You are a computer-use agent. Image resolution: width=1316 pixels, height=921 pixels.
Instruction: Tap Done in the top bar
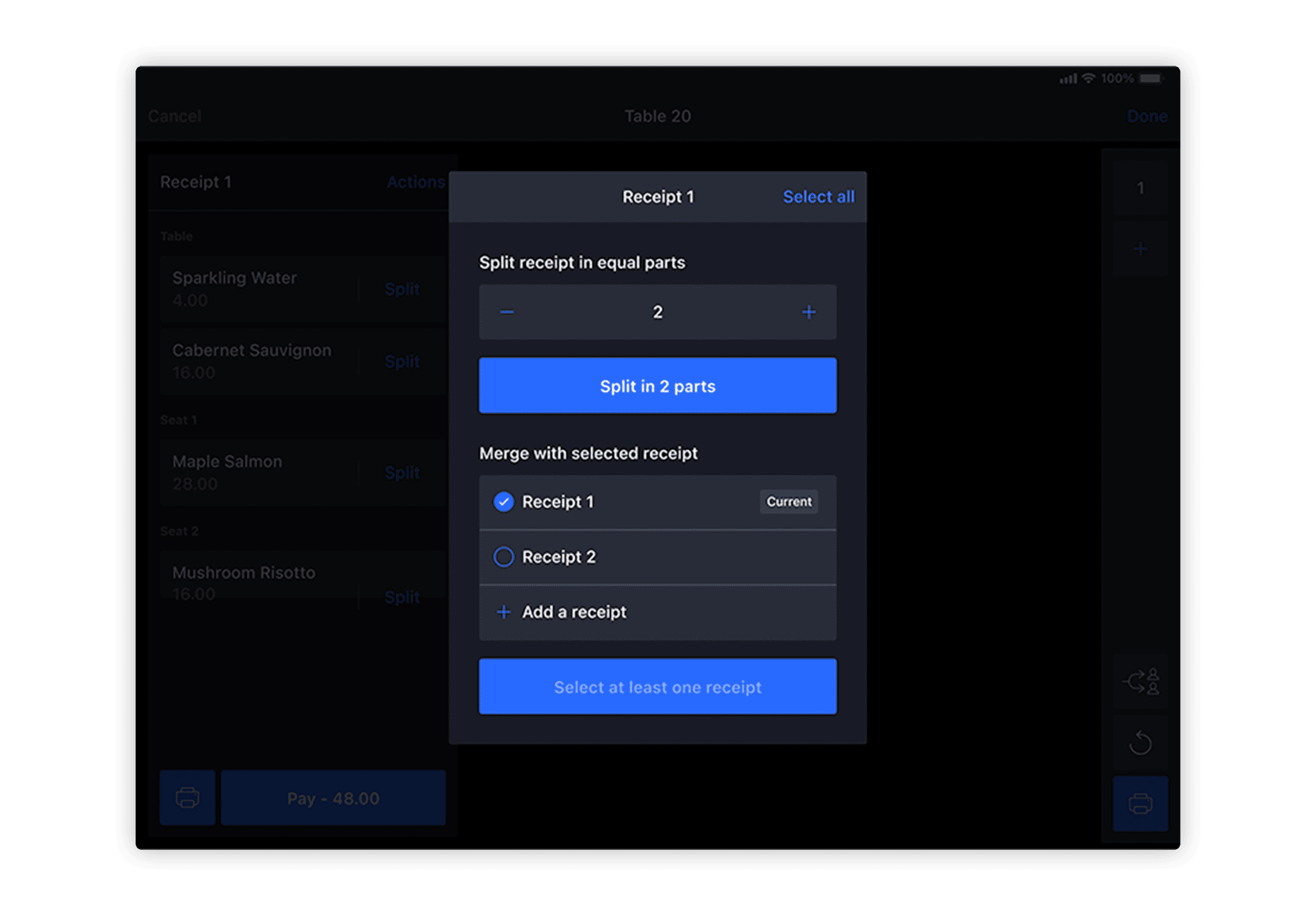1147,116
